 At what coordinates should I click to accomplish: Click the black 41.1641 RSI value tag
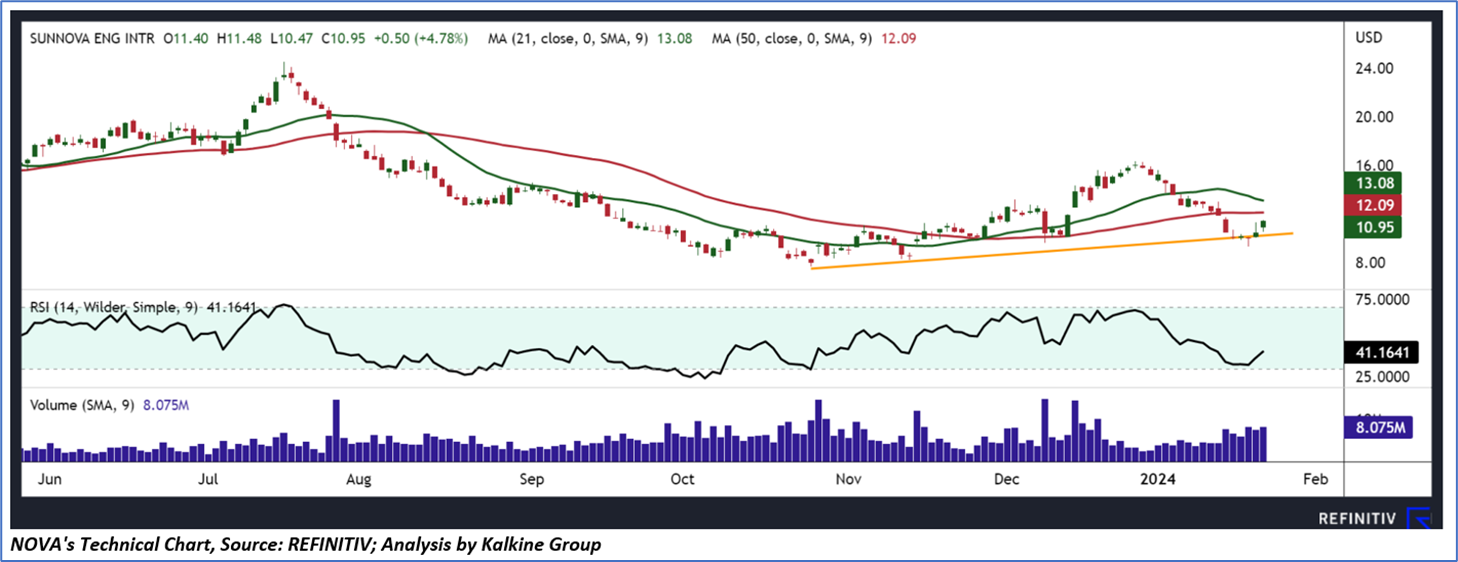1383,352
